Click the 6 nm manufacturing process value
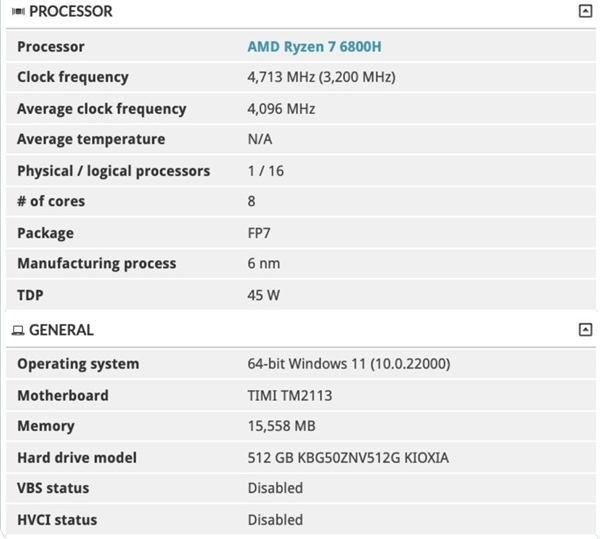Screen dimensions: 600x539 click(264, 264)
